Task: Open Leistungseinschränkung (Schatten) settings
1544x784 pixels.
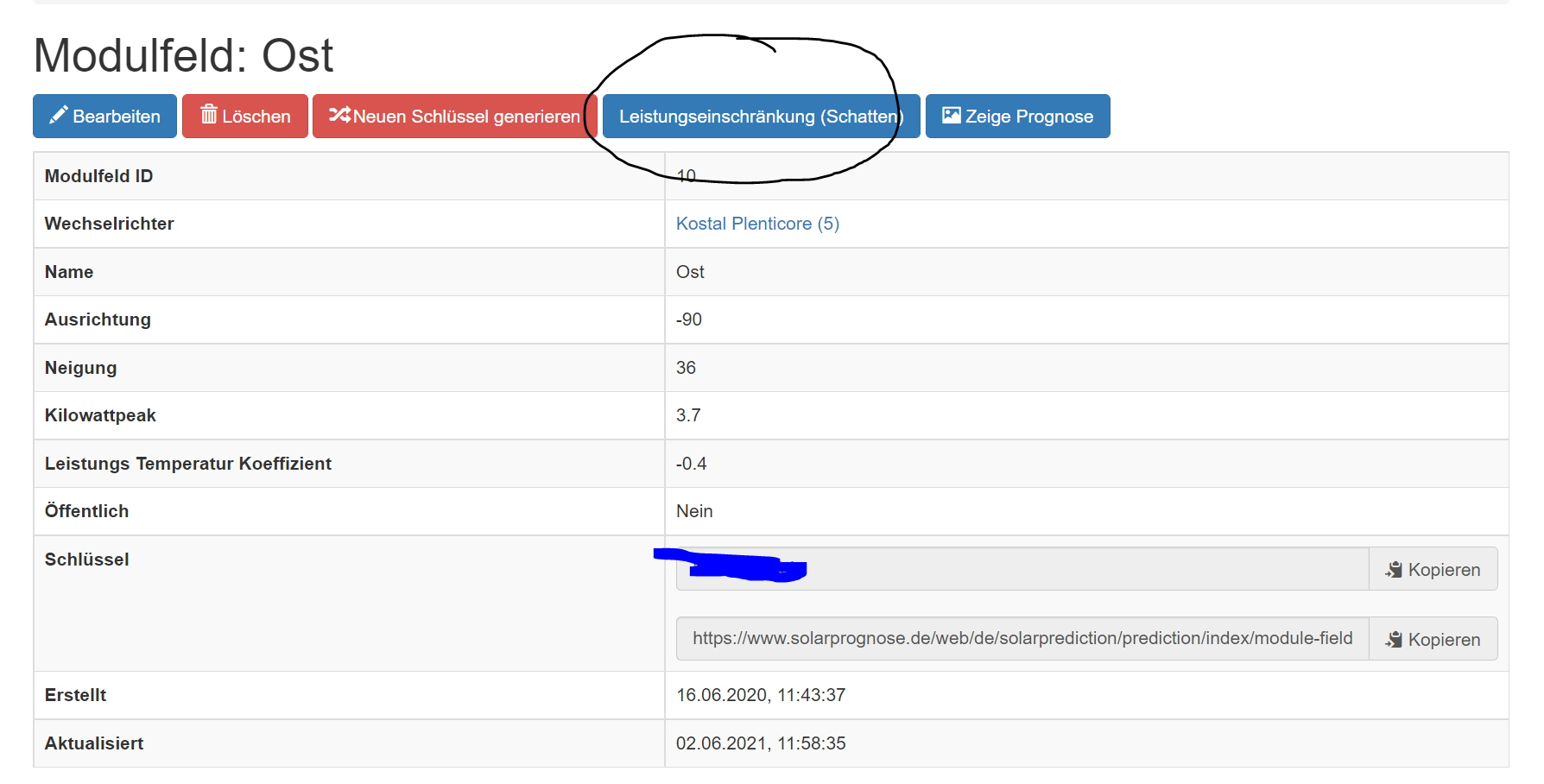Action: [x=760, y=117]
